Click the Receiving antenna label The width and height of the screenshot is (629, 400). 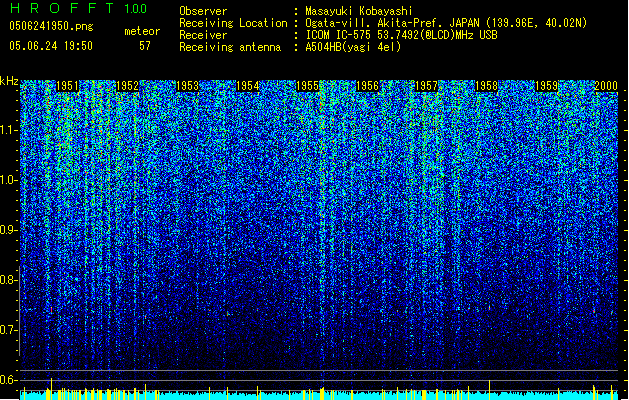point(230,47)
